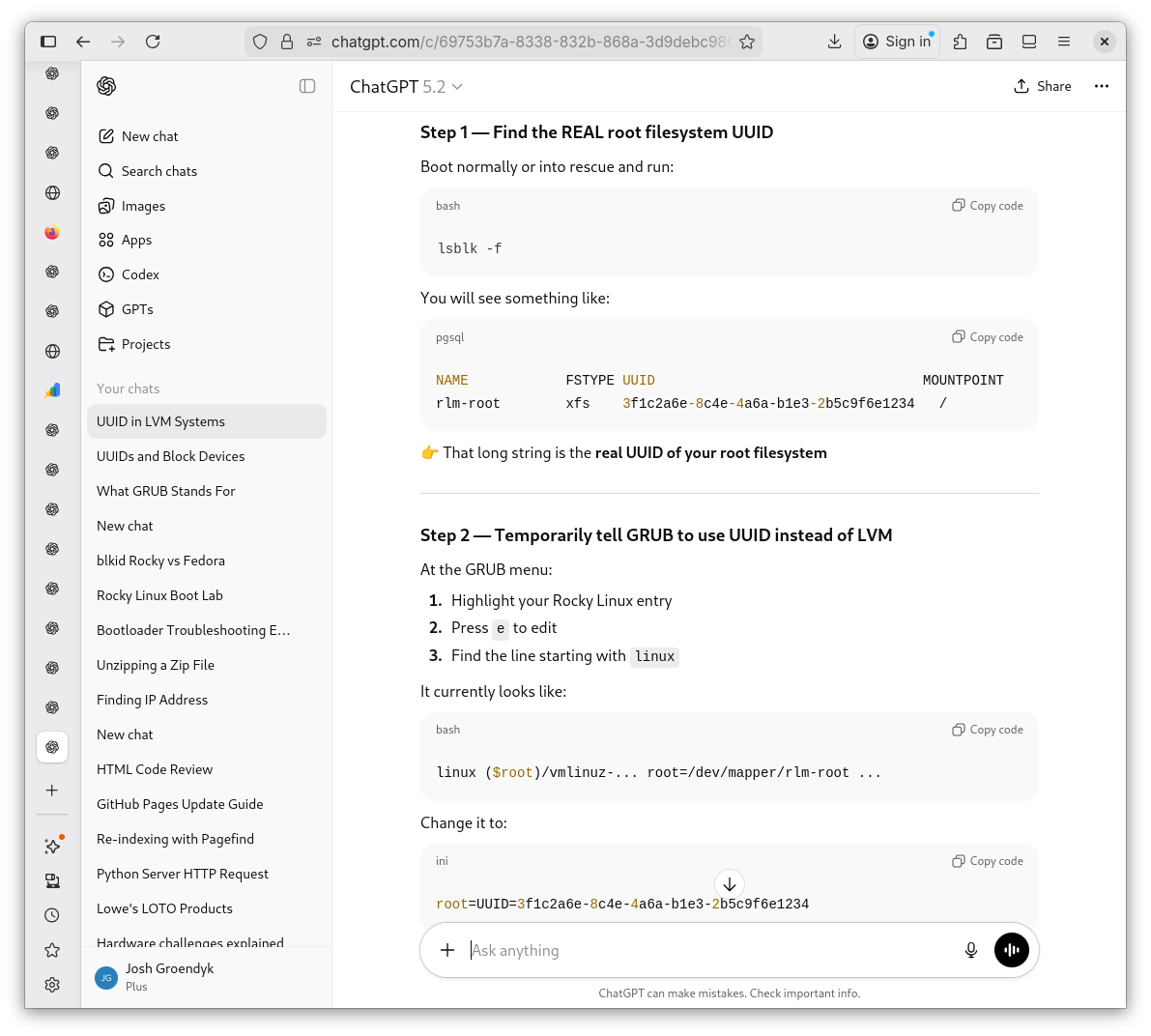This screenshot has width=1151, height=1036.
Task: Click the microphone dictation icon
Action: pyautogui.click(x=971, y=950)
